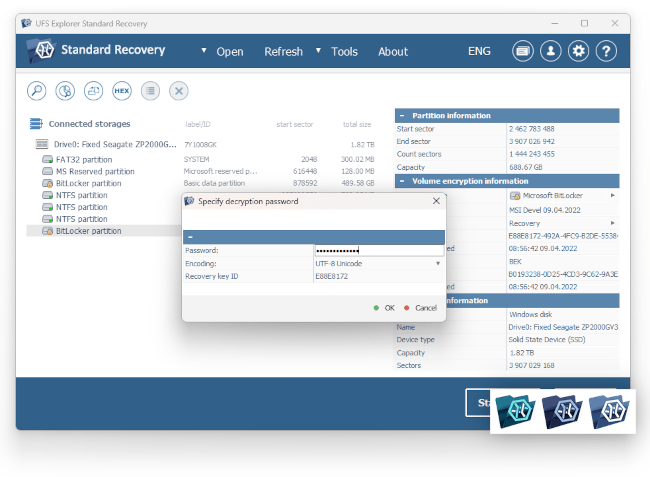650x477 pixels.
Task: Click the teal UFS Explorer folder icon
Action: [515, 411]
